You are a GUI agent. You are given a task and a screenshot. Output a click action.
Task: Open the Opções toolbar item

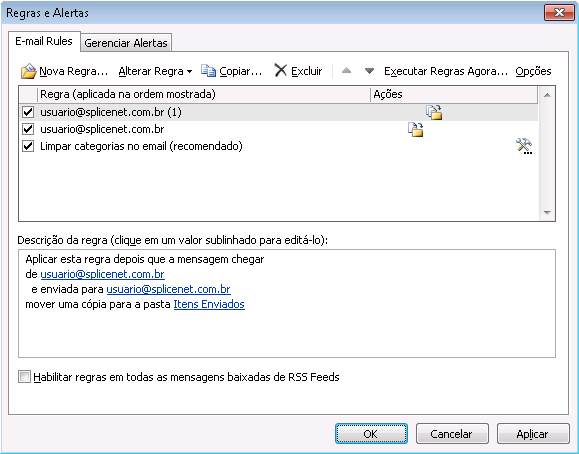click(x=533, y=71)
